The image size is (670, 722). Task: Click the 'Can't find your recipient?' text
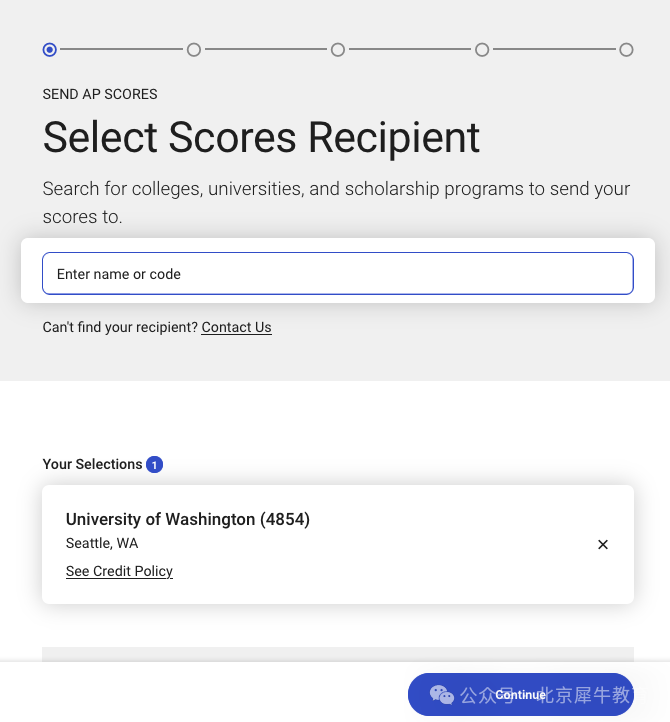(x=120, y=327)
